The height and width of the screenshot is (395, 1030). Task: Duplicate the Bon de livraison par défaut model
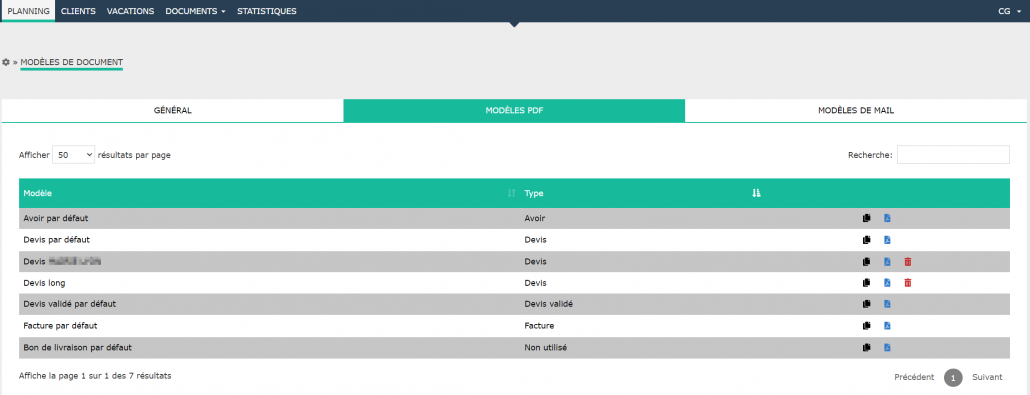click(866, 347)
